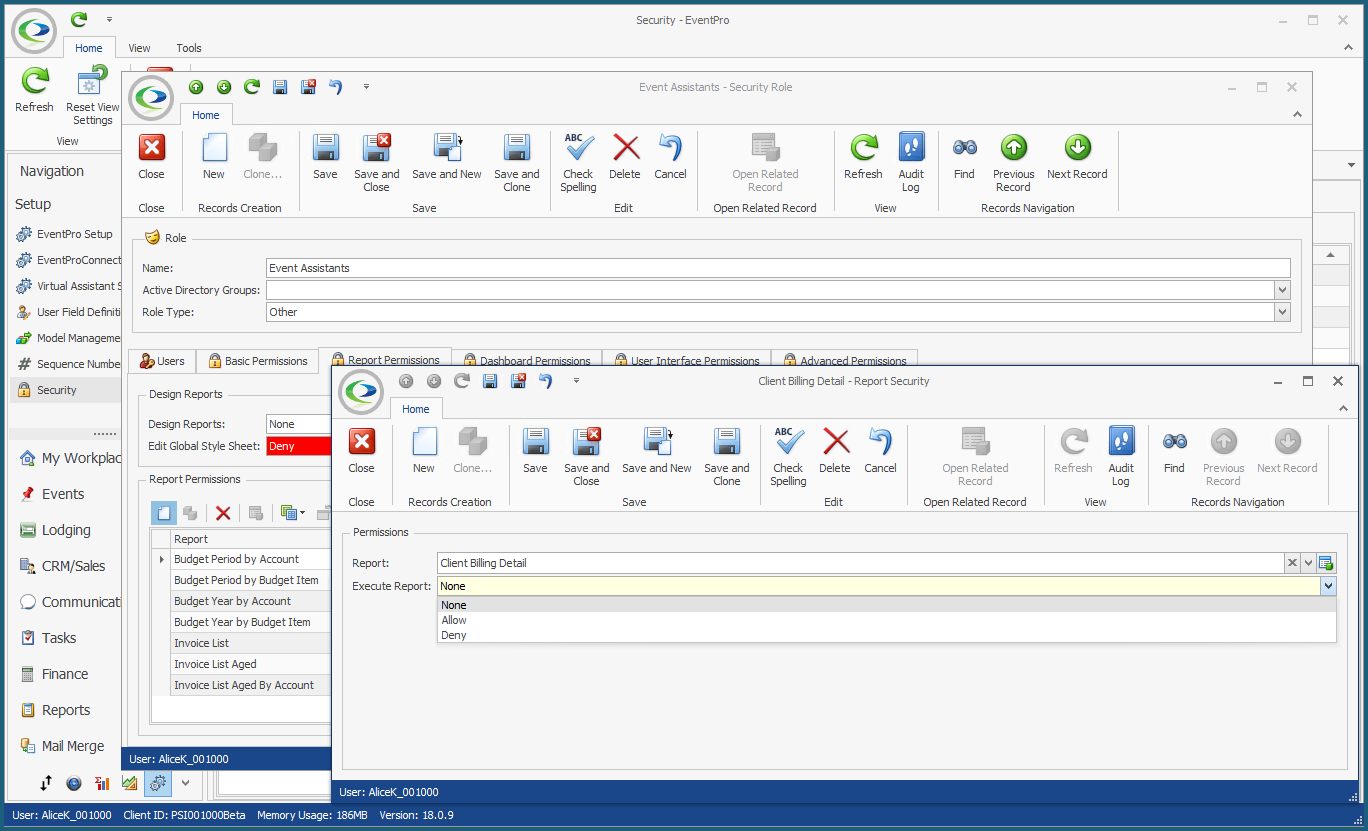Switch to Basic Permissions tab
The image size is (1368, 831).
(x=257, y=361)
